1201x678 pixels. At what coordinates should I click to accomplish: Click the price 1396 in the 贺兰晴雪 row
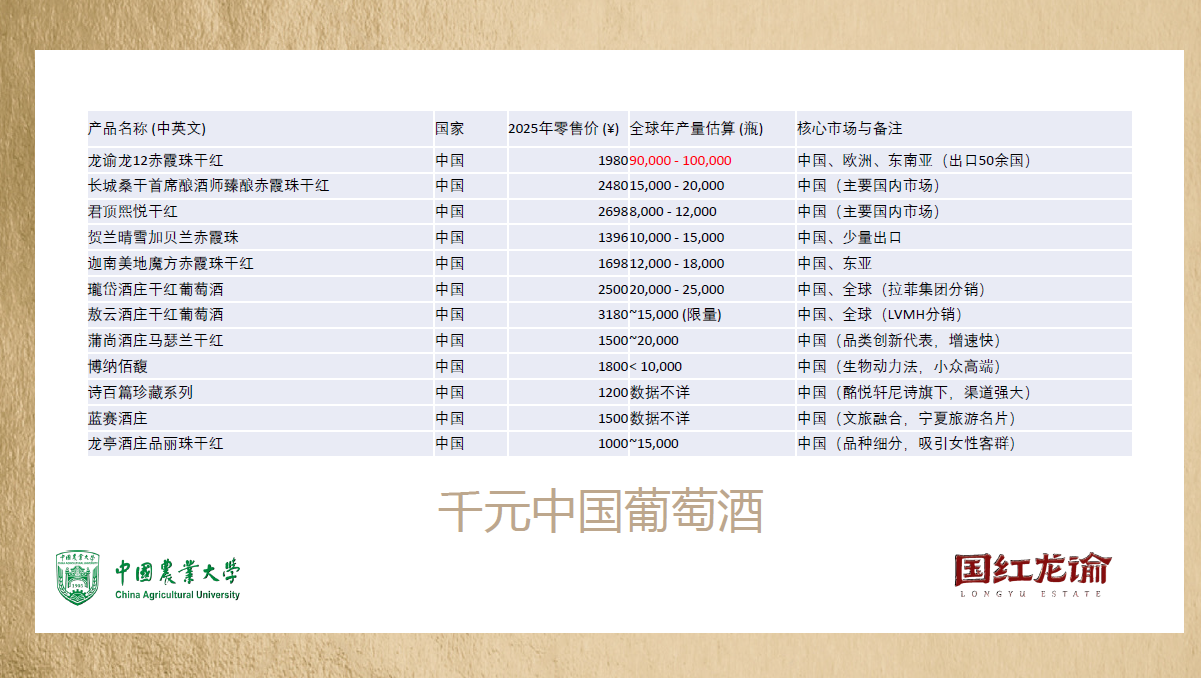coord(613,238)
